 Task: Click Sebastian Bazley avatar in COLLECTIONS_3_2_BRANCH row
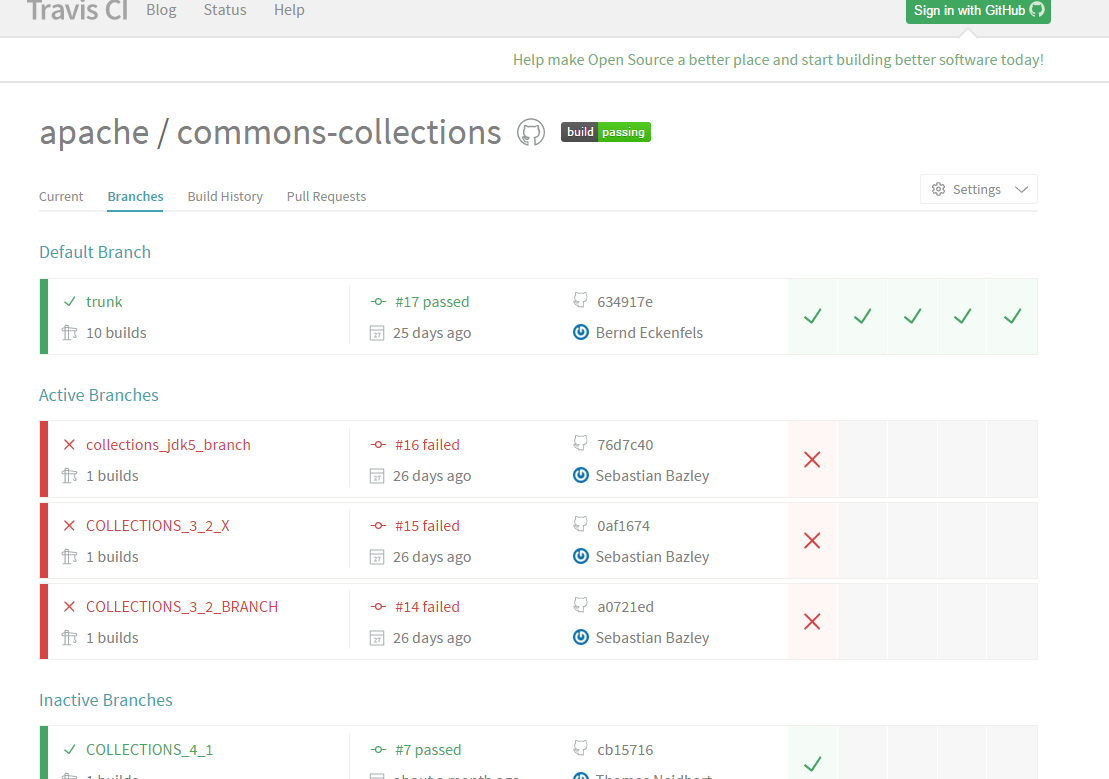(581, 637)
